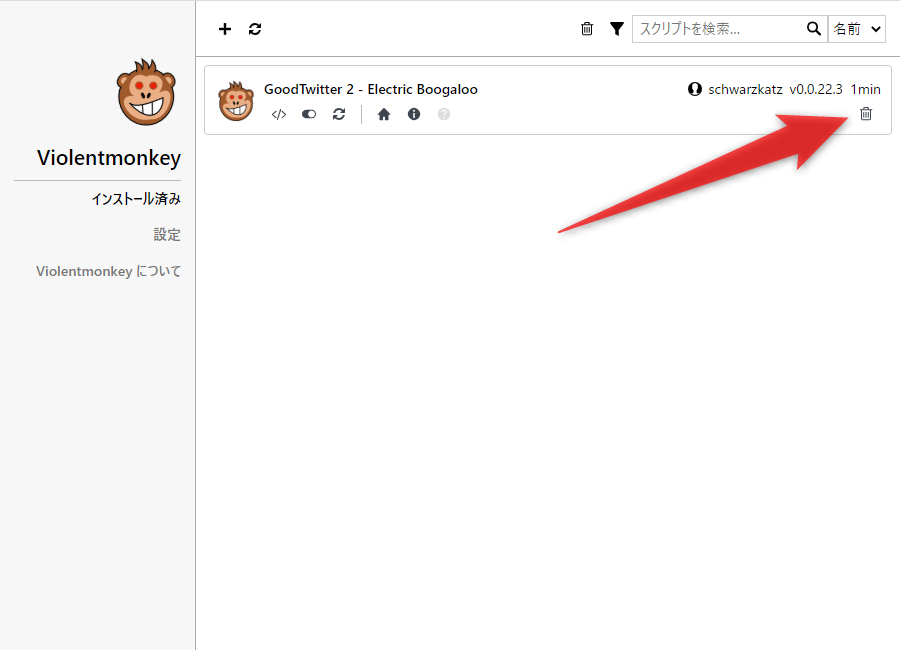Click the Violentmonkey logo in sidebar

(x=146, y=92)
